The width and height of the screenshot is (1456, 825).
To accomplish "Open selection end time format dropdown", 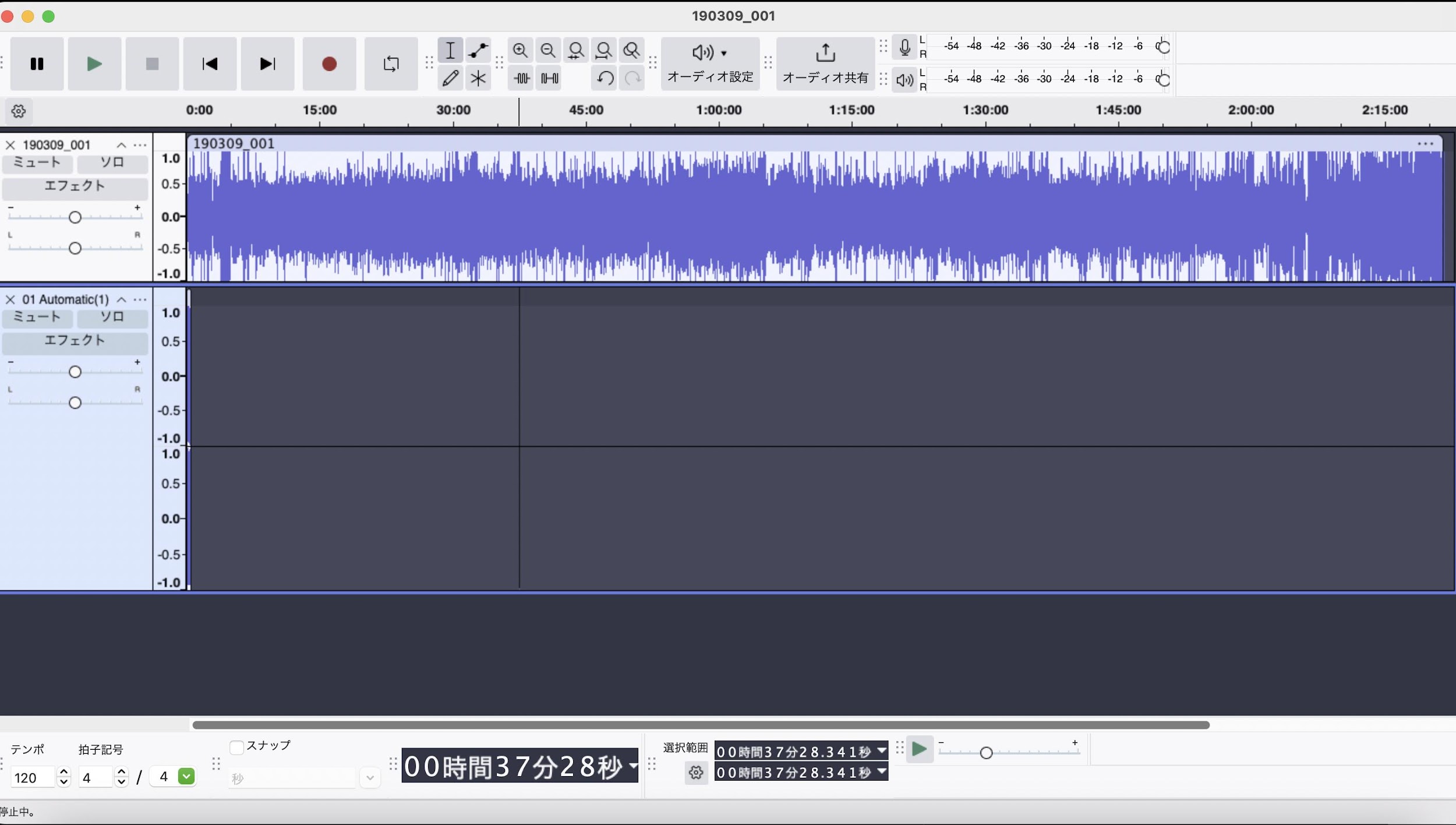I will 882,772.
